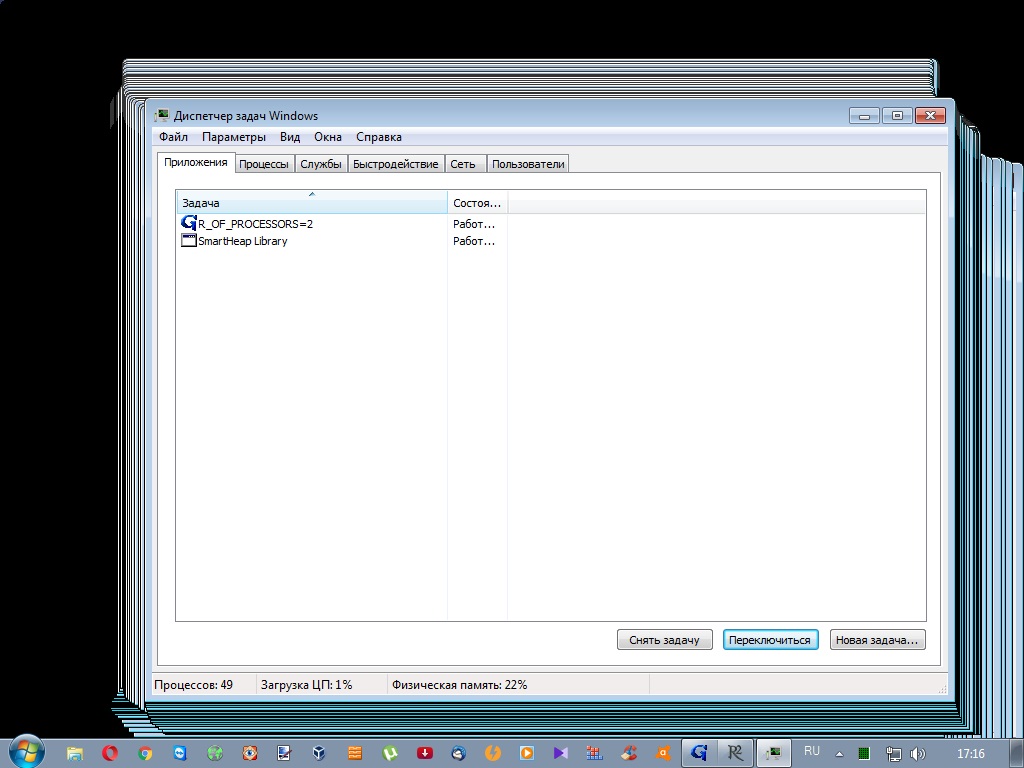This screenshot has height=768, width=1024.
Task: Open the Вид menu
Action: click(290, 137)
